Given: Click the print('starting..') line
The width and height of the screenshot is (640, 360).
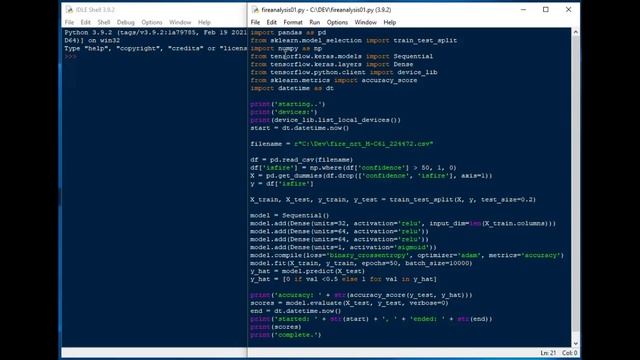Looking at the screenshot, I should click(x=288, y=104).
